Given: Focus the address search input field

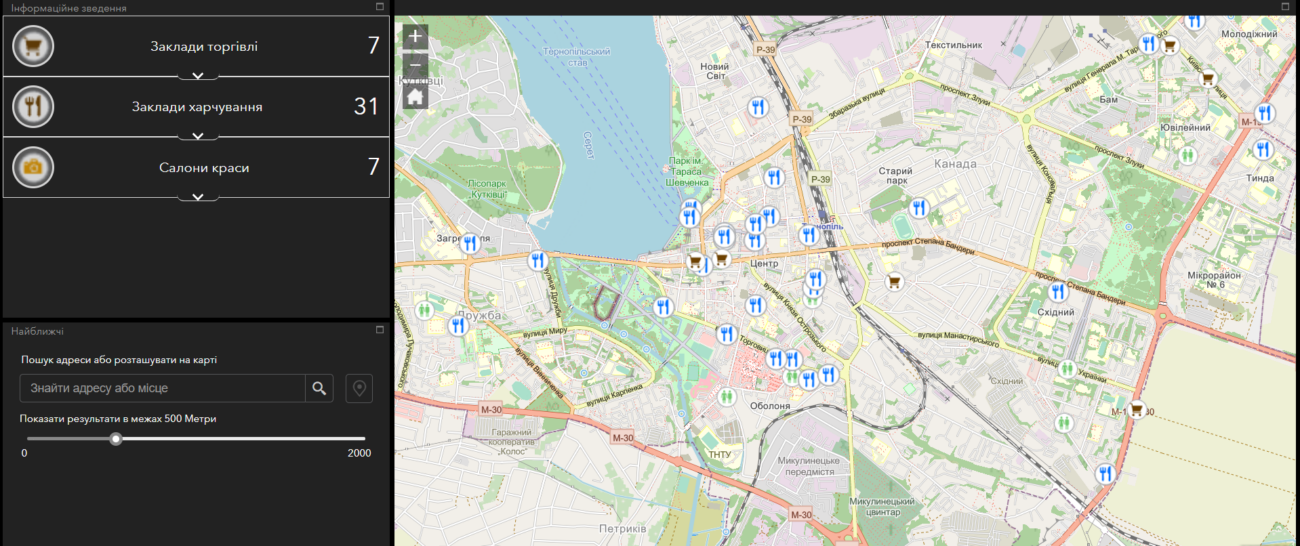Looking at the screenshot, I should point(162,388).
